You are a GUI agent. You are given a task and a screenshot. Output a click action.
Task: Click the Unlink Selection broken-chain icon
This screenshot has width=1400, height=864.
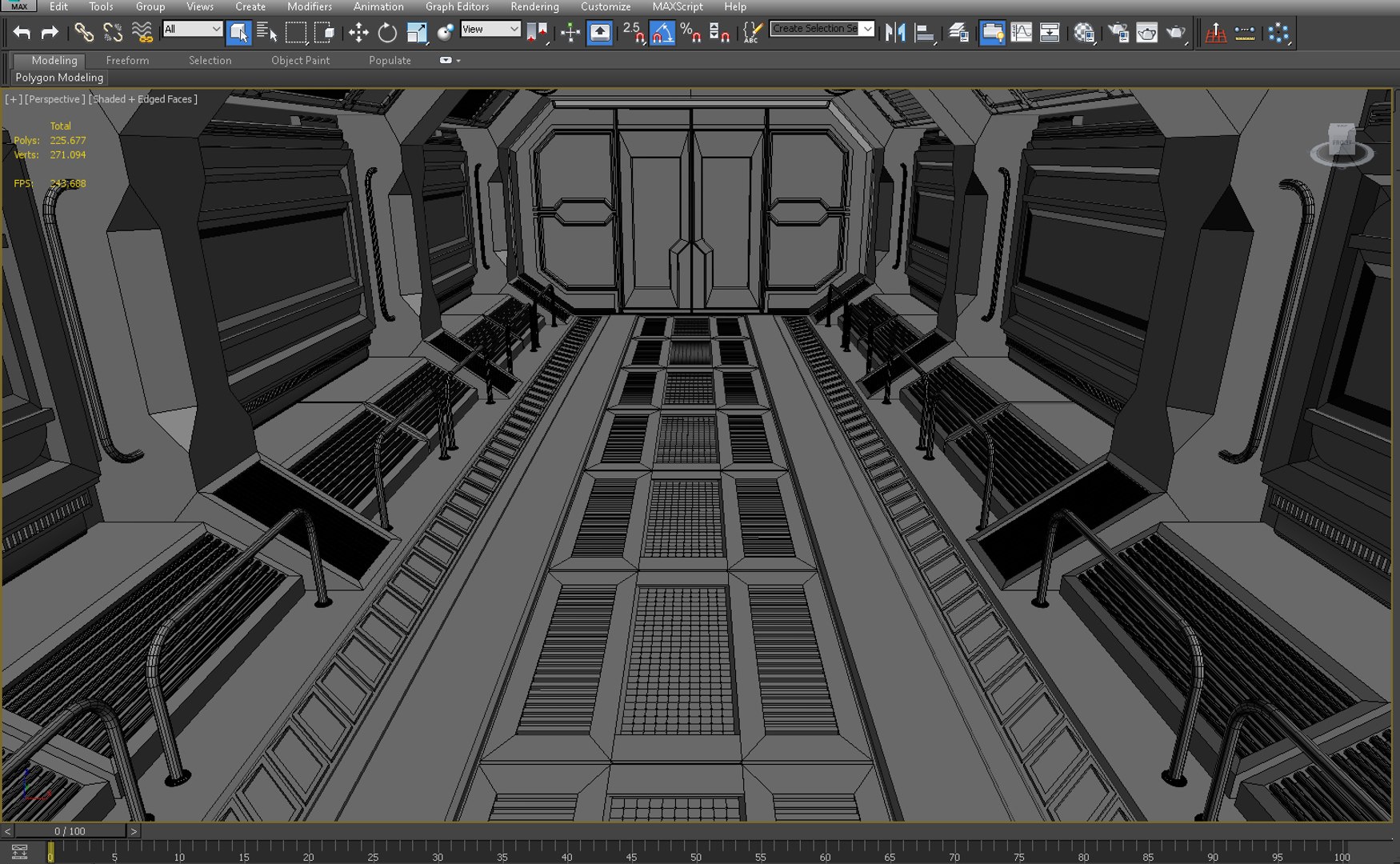(113, 33)
